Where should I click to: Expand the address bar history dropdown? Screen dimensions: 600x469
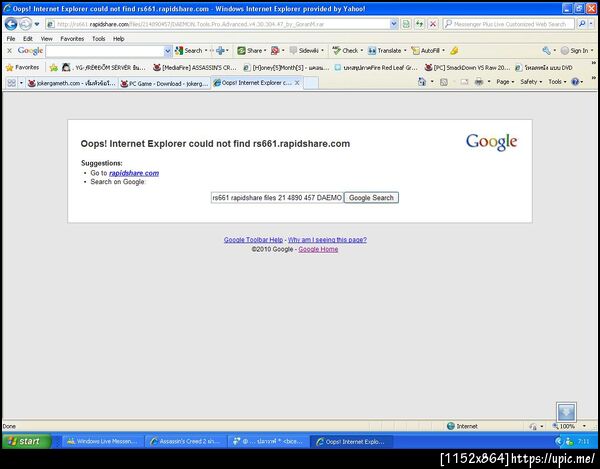pyautogui.click(x=394, y=24)
